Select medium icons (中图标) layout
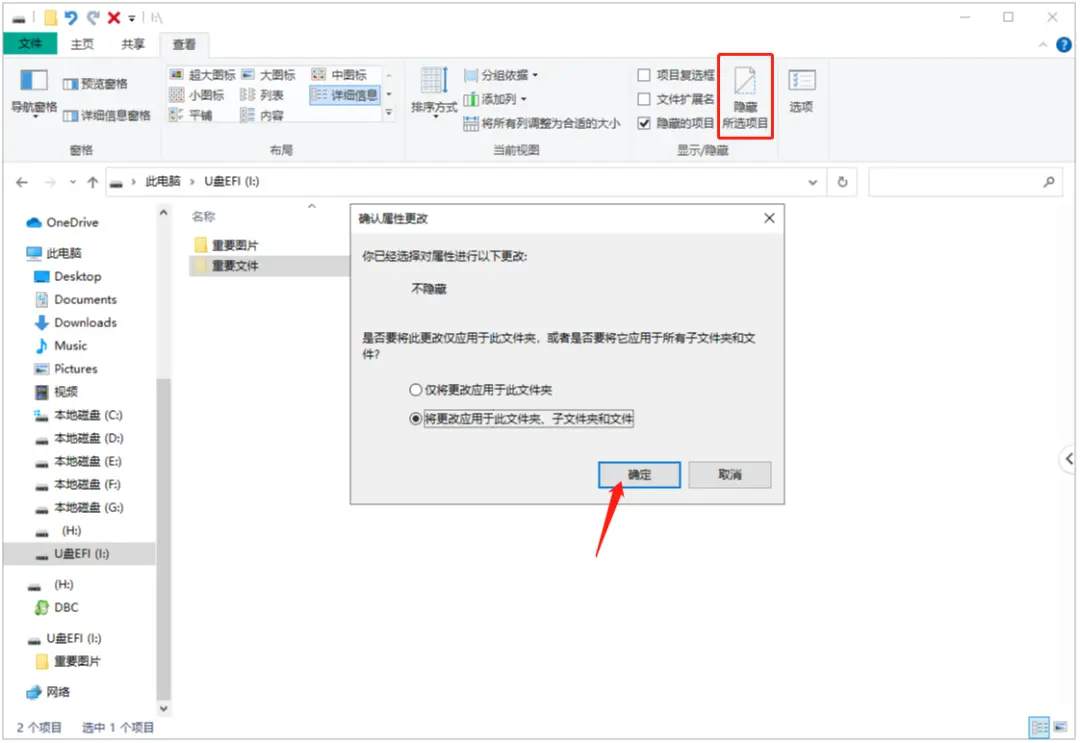This screenshot has width=1080, height=743. tap(340, 74)
